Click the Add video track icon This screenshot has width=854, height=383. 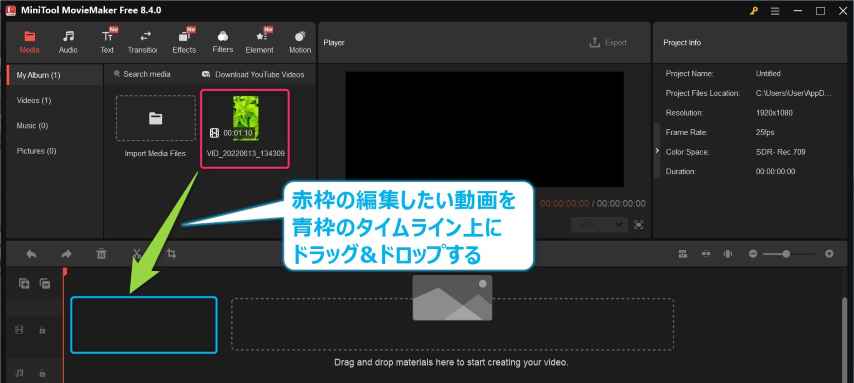point(24,283)
